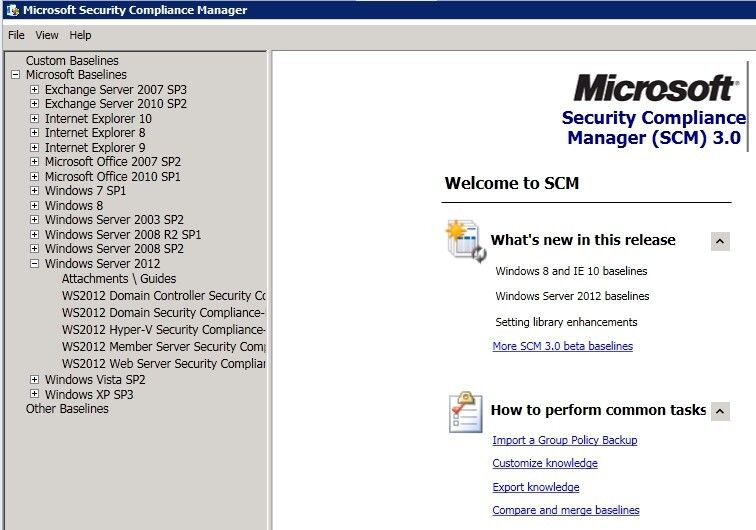Open the View menu
This screenshot has width=756, height=530.
47,35
